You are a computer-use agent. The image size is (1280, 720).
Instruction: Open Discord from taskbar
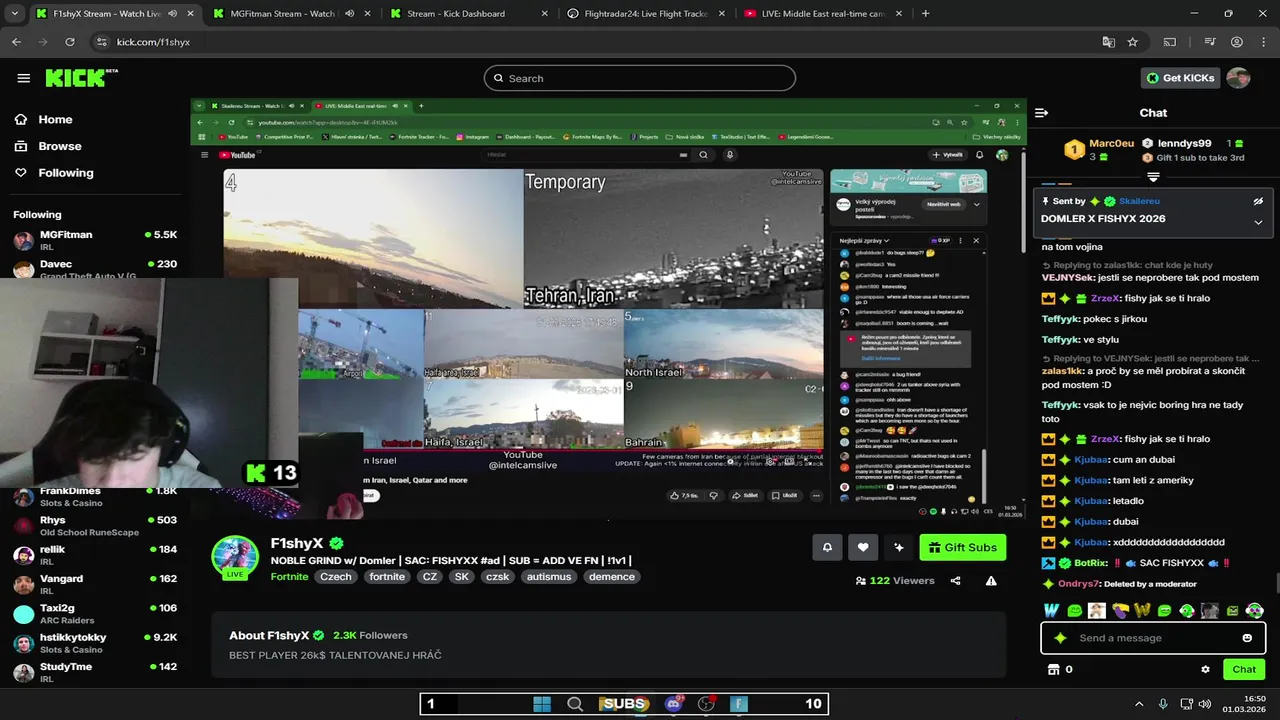673,704
